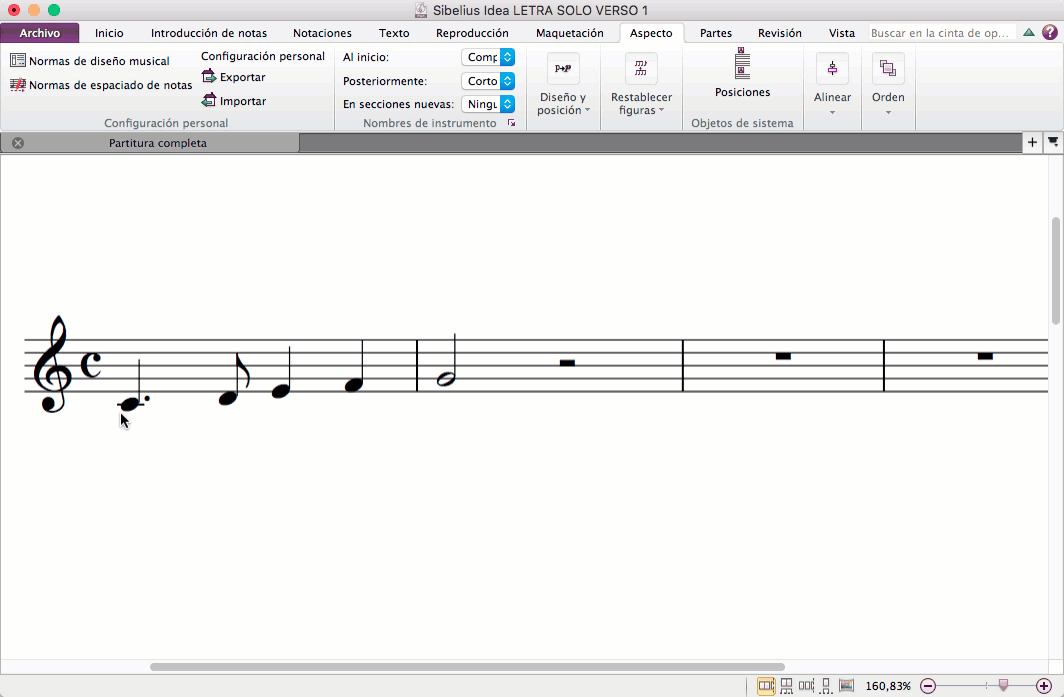Open the Help question mark icon
Viewport: 1064px width, 697px height.
click(1050, 32)
